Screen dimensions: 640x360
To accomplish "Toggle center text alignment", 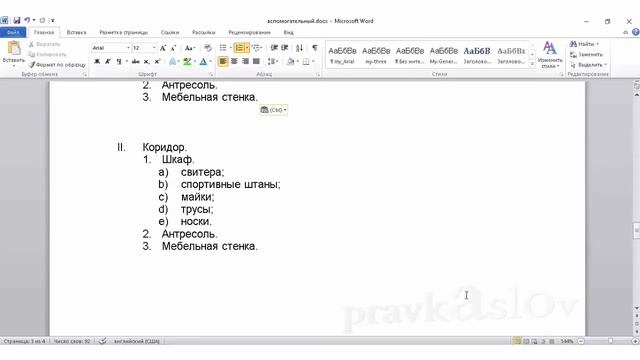I will [234, 62].
